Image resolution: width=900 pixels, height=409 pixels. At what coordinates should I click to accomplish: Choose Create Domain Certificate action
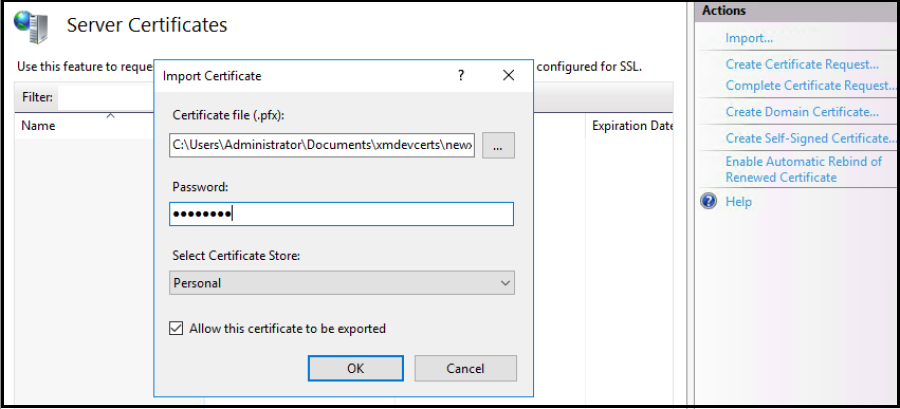click(802, 112)
